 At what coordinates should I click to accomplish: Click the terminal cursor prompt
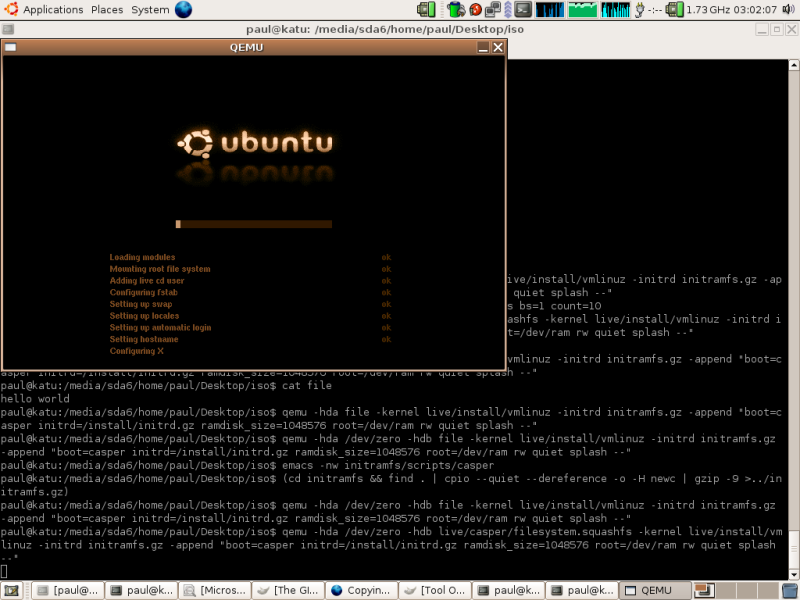click(4, 571)
